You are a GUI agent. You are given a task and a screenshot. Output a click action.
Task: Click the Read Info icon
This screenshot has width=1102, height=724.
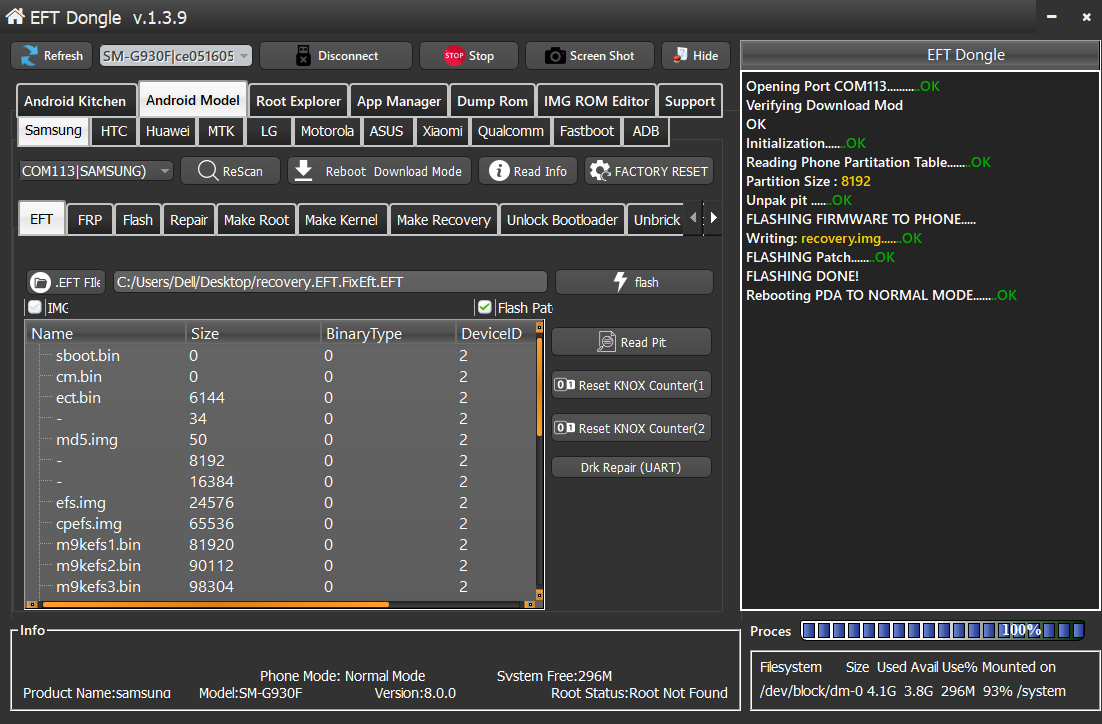(498, 171)
